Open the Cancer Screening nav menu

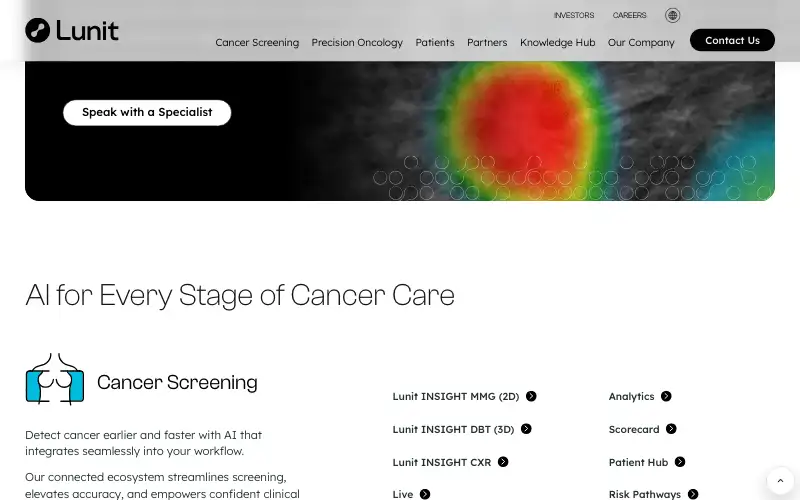[257, 42]
